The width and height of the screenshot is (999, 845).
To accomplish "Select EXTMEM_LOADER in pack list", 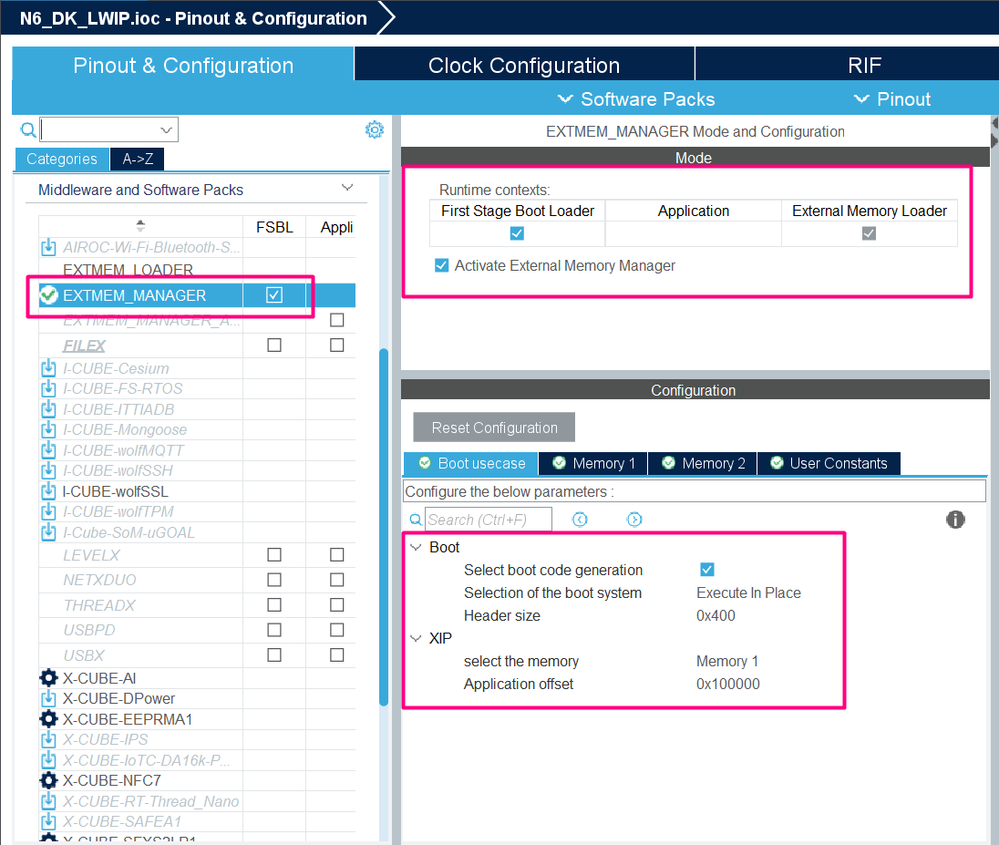I will [127, 270].
